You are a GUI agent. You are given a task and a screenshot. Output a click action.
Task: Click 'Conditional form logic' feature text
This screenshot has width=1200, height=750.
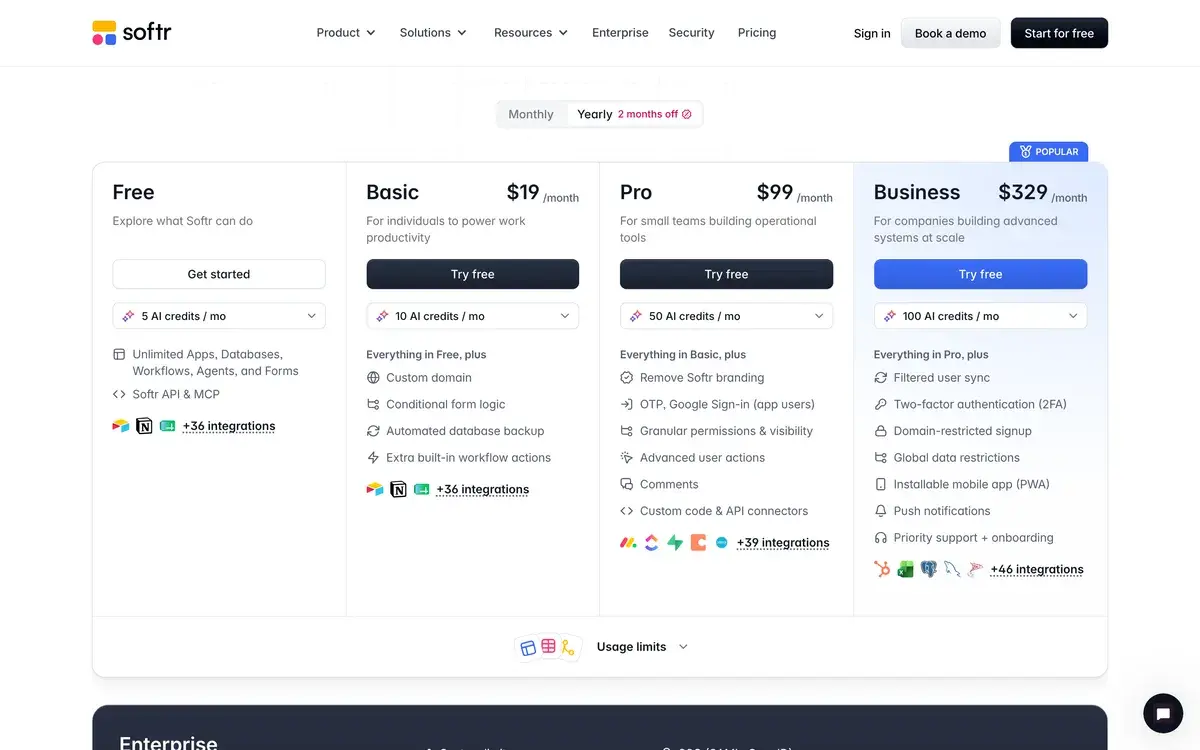click(446, 405)
